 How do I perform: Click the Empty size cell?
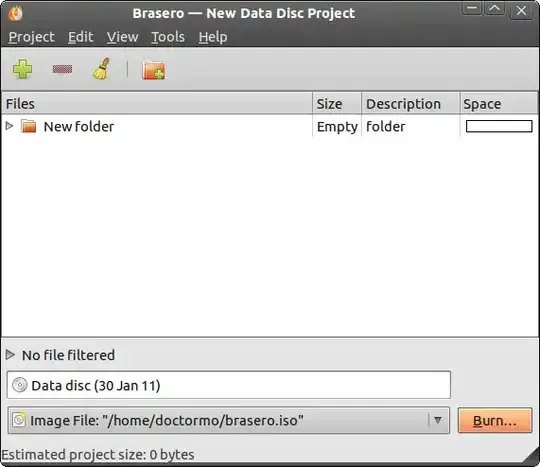337,127
